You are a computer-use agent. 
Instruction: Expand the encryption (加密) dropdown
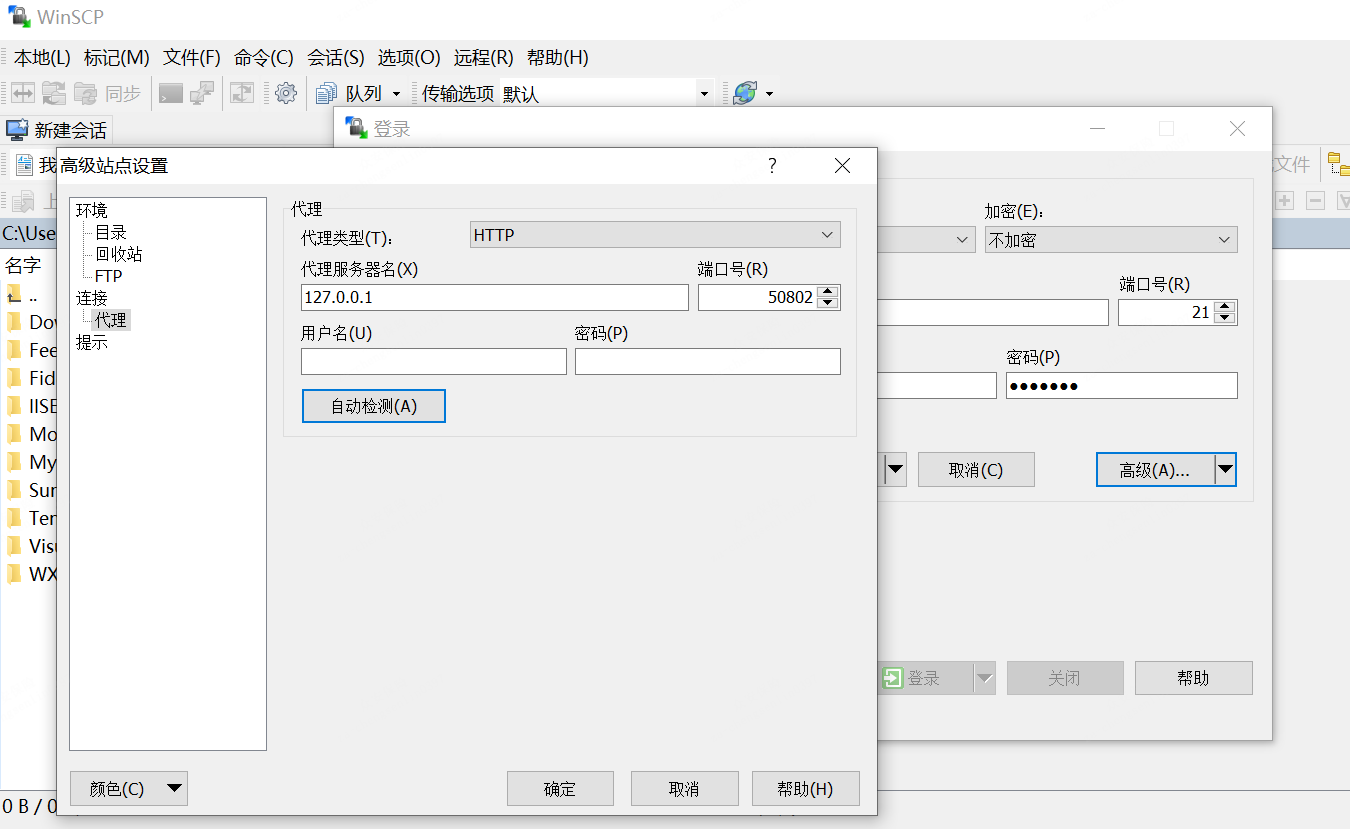pos(1110,240)
